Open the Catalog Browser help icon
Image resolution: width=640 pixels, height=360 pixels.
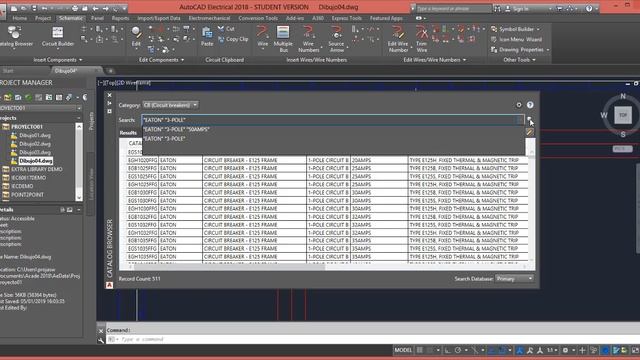(530, 105)
